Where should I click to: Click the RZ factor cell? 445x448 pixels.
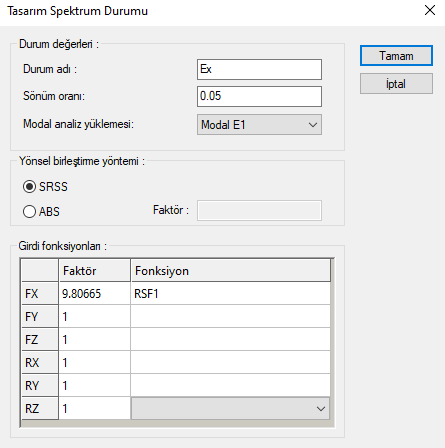95,408
